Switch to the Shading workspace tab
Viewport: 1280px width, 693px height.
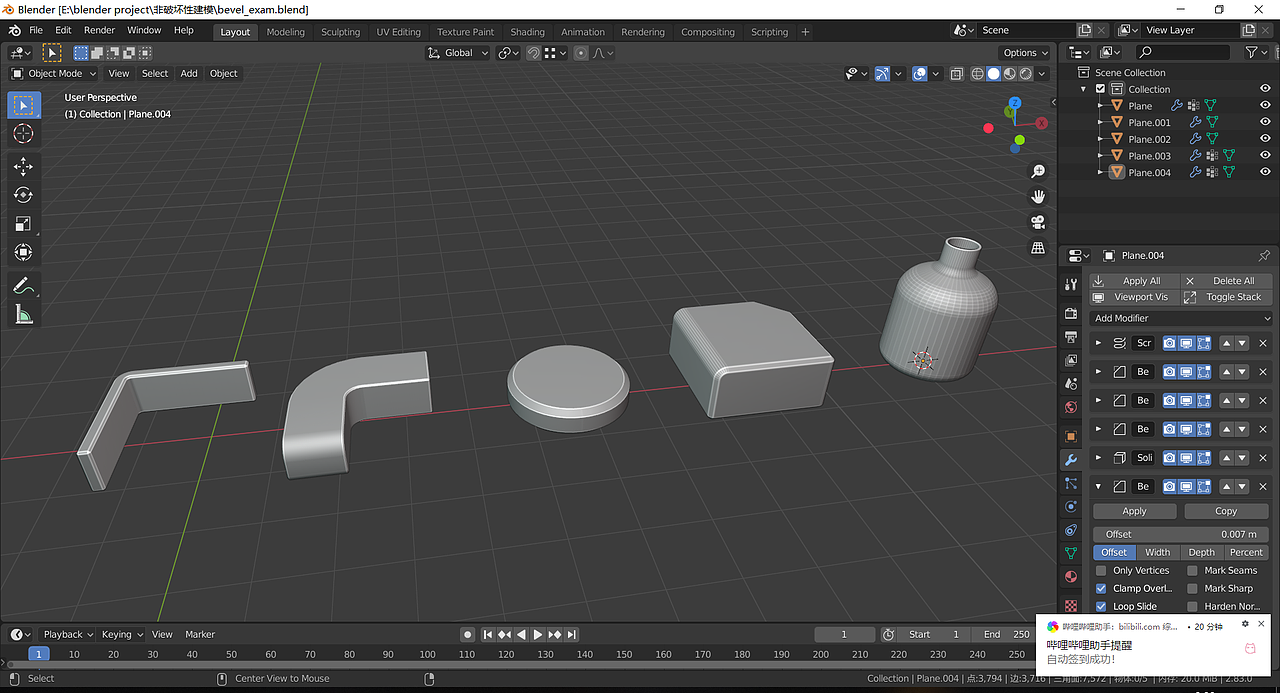527,32
